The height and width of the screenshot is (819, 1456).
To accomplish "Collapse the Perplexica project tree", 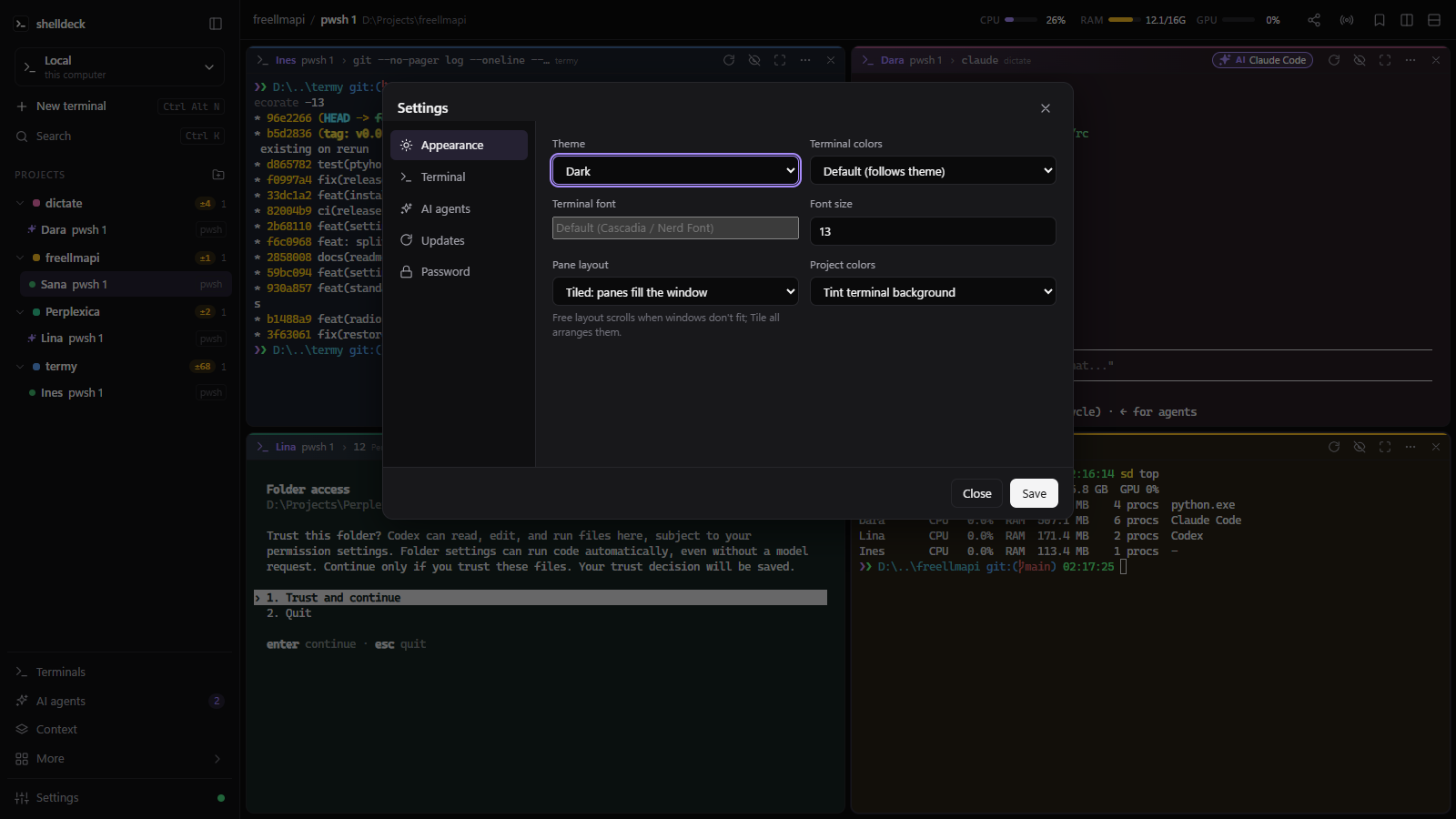I will point(20,311).
